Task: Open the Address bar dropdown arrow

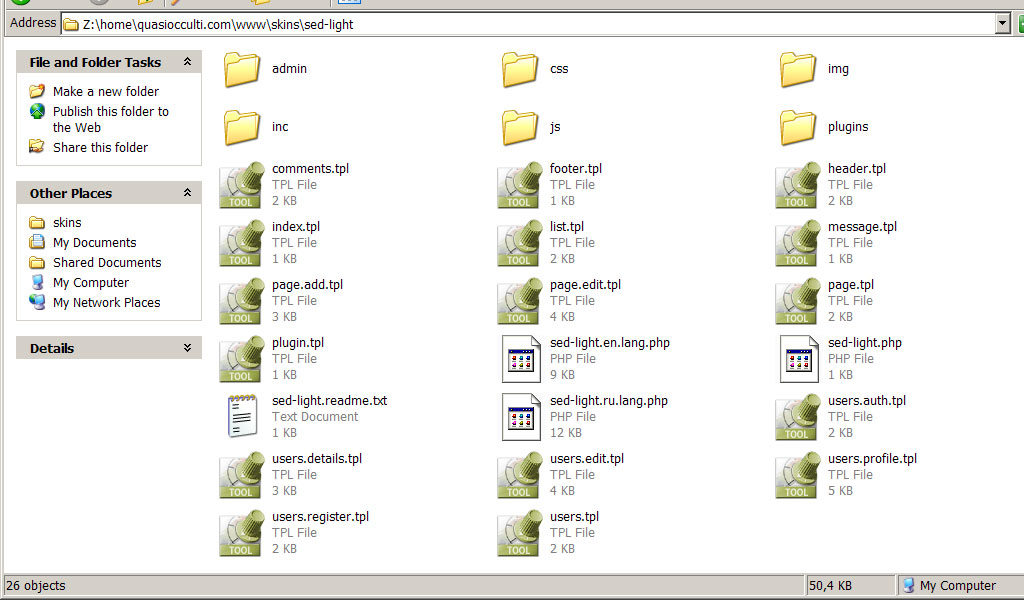Action: point(1003,24)
